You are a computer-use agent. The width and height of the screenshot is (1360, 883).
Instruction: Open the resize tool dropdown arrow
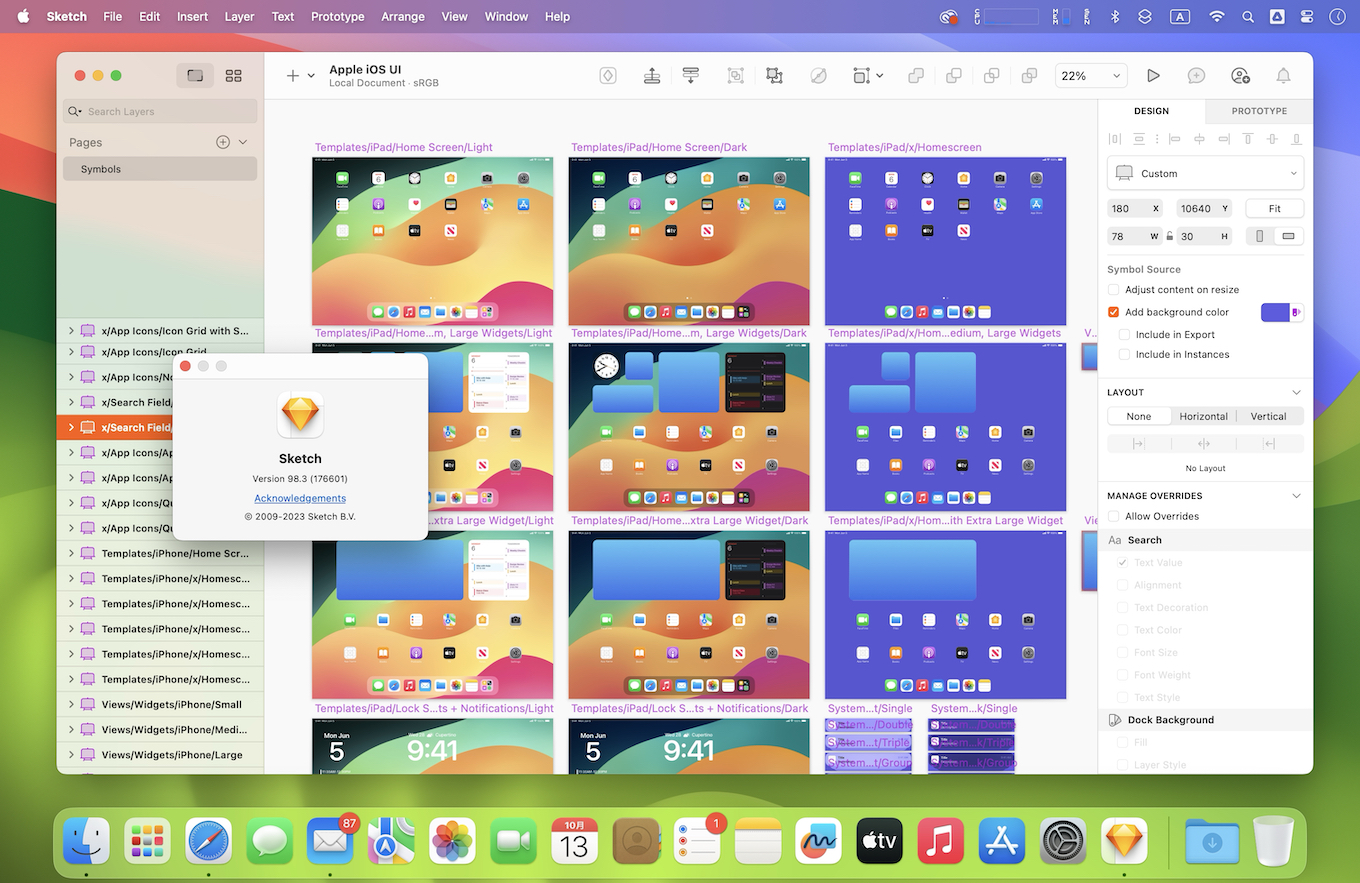coord(879,76)
